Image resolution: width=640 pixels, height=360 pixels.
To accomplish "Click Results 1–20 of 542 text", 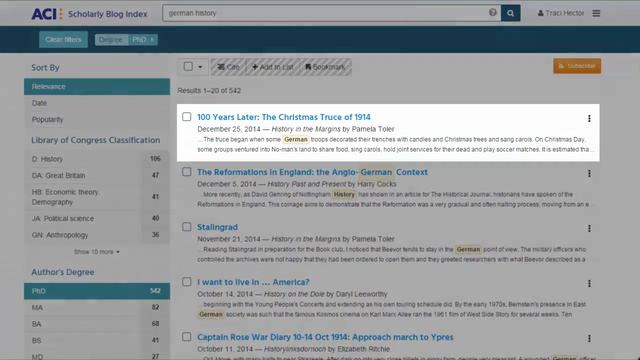I will coord(209,91).
